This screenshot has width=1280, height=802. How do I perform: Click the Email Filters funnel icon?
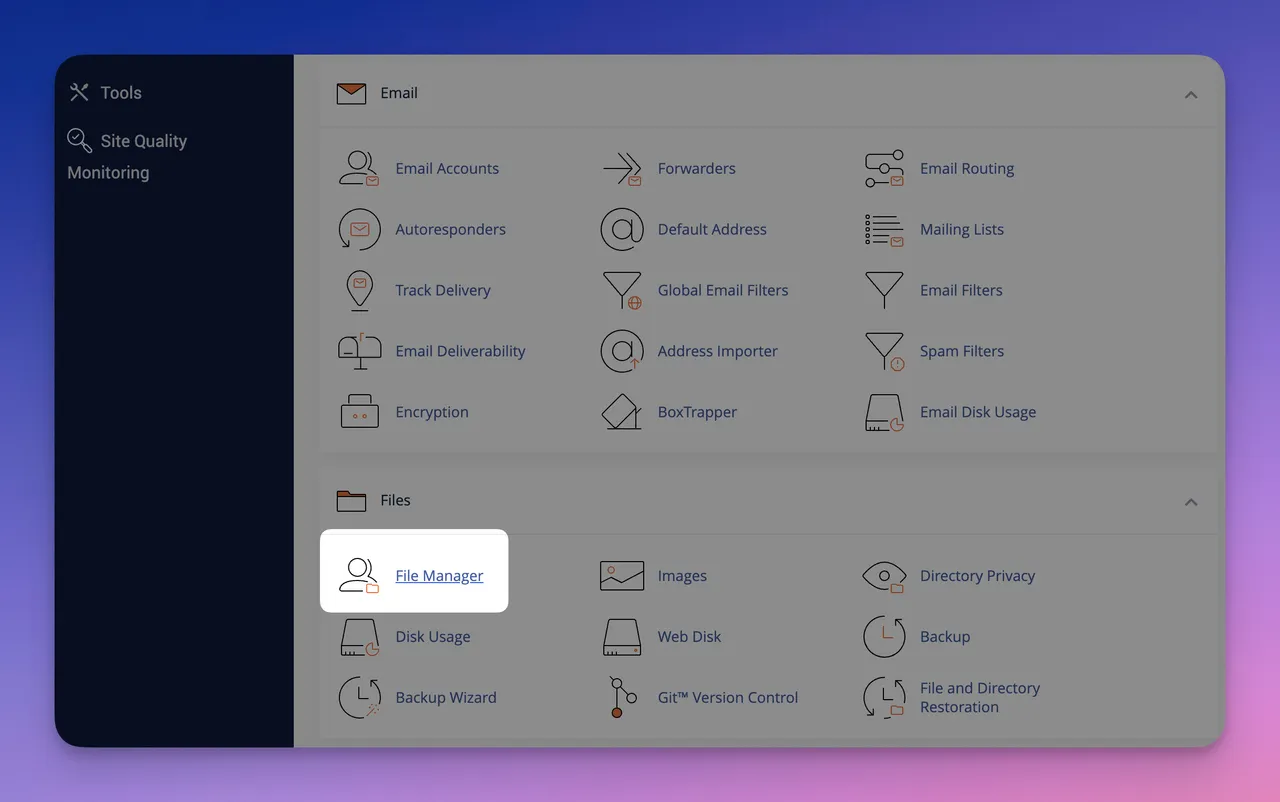pyautogui.click(x=884, y=291)
